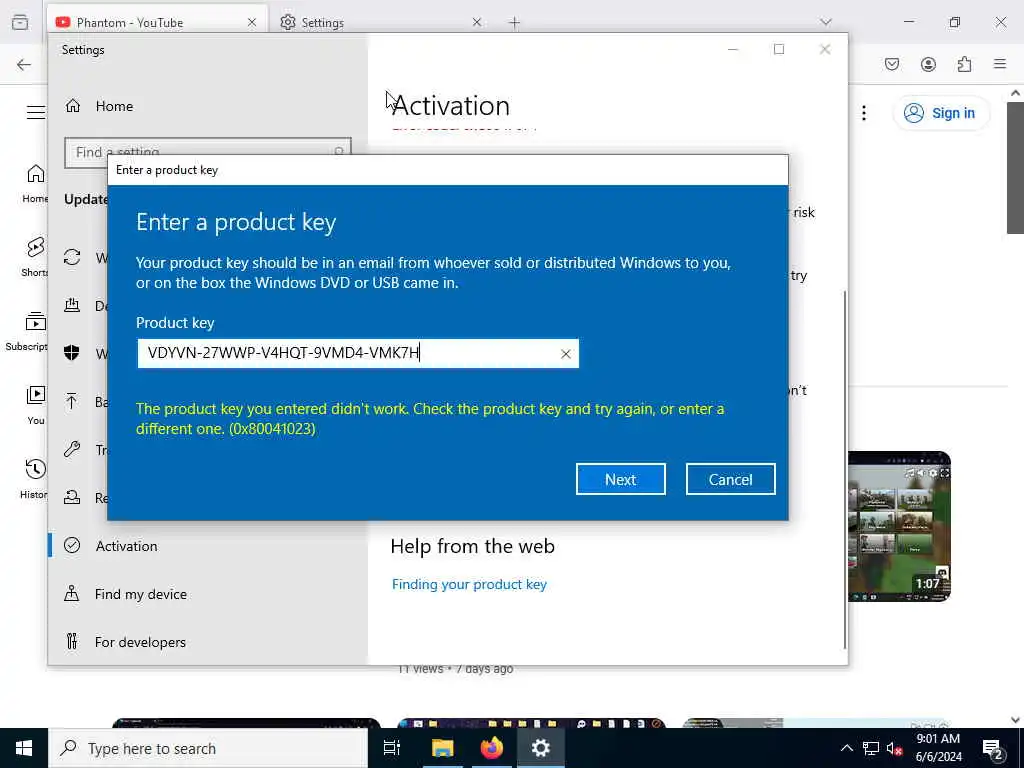Click the browser back arrow

(x=24, y=64)
